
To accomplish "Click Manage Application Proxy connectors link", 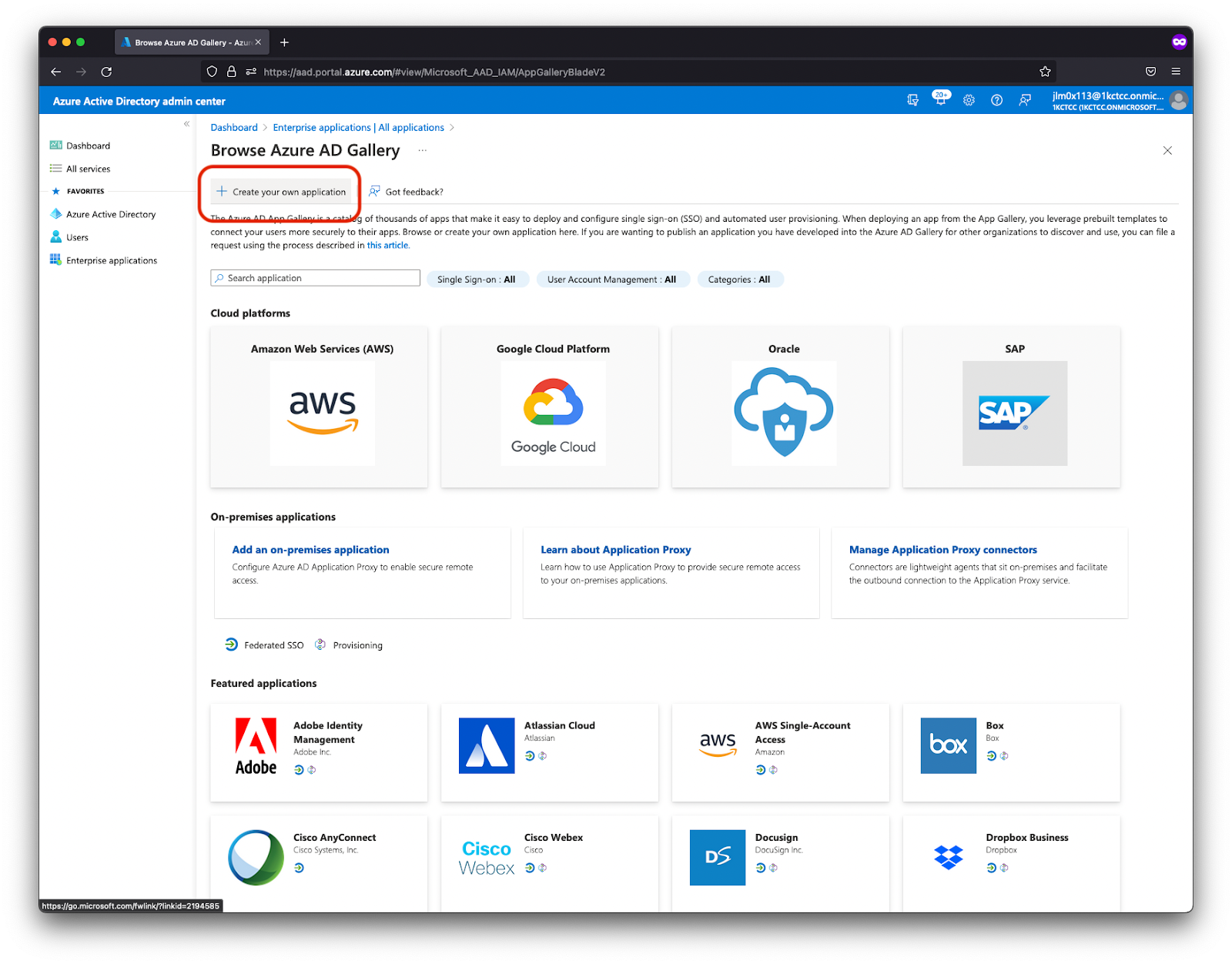I will [942, 550].
